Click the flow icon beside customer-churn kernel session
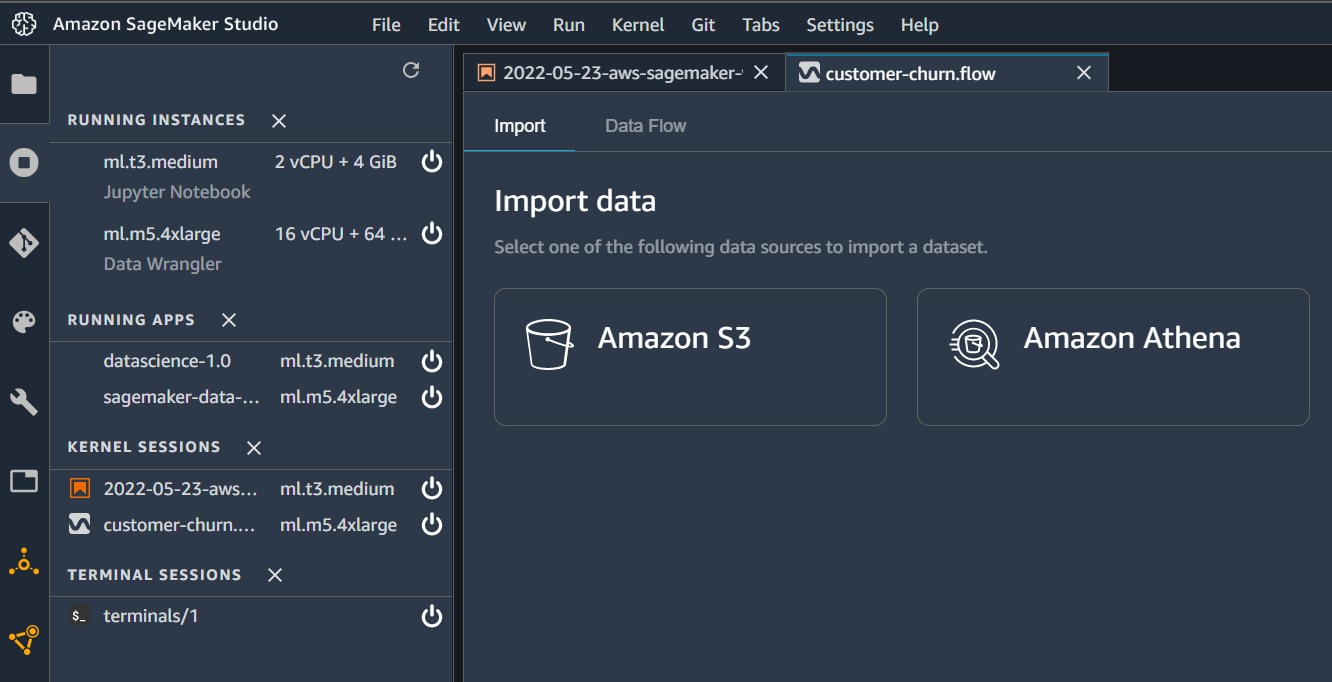This screenshot has height=682, width=1332. [80, 525]
